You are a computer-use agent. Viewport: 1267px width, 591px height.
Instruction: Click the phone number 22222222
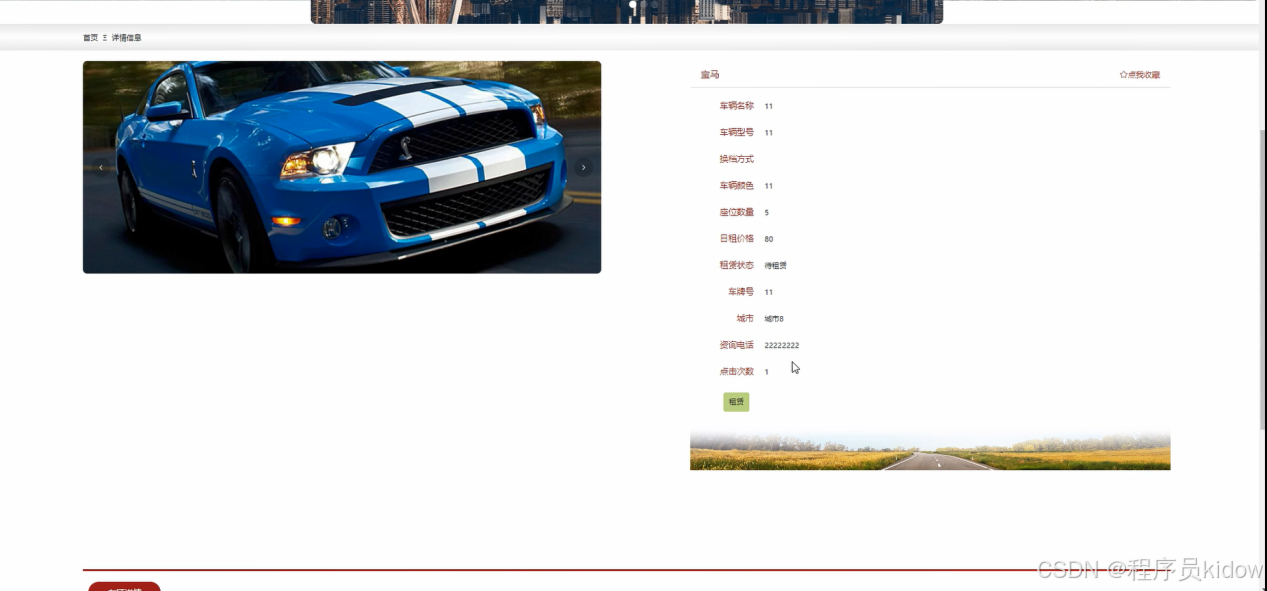782,345
